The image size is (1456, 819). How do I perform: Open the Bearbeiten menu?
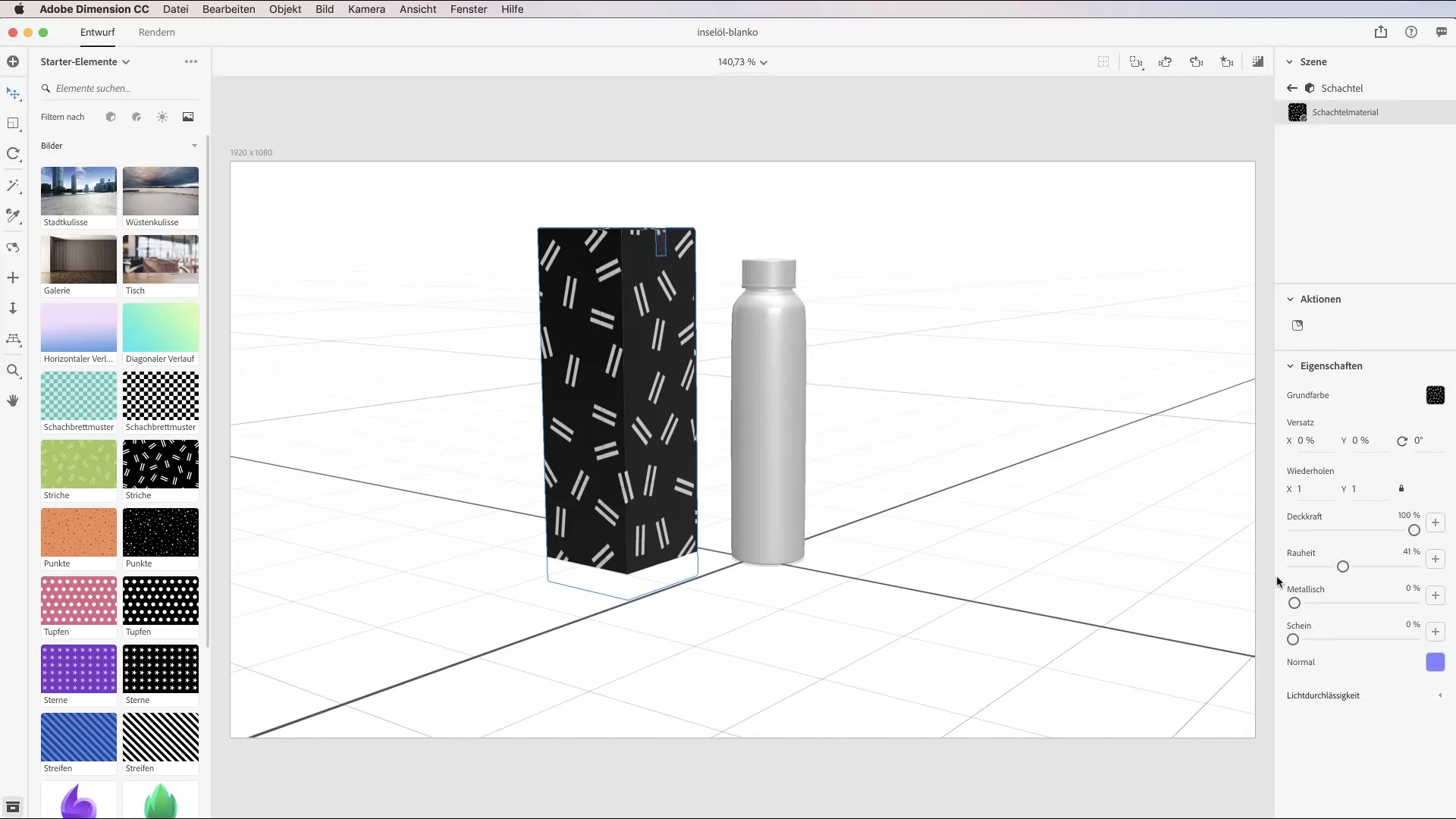pos(228,9)
